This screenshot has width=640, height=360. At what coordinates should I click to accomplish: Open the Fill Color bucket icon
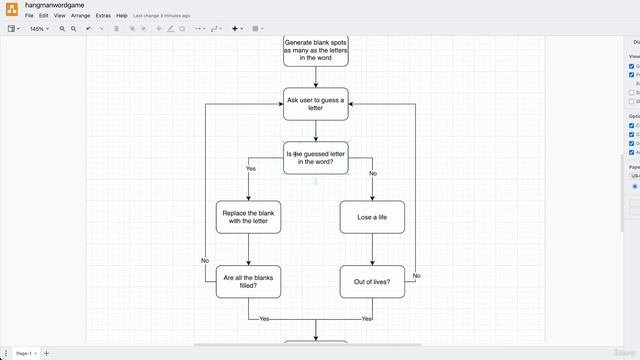tap(159, 29)
